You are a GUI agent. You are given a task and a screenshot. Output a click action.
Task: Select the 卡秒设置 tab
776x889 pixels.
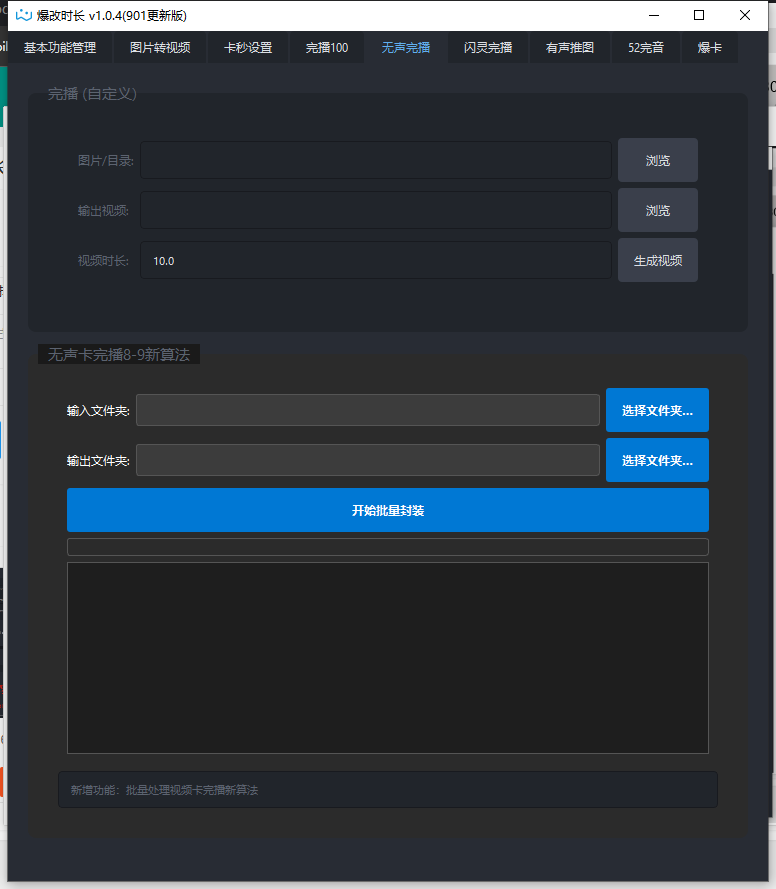(x=248, y=47)
